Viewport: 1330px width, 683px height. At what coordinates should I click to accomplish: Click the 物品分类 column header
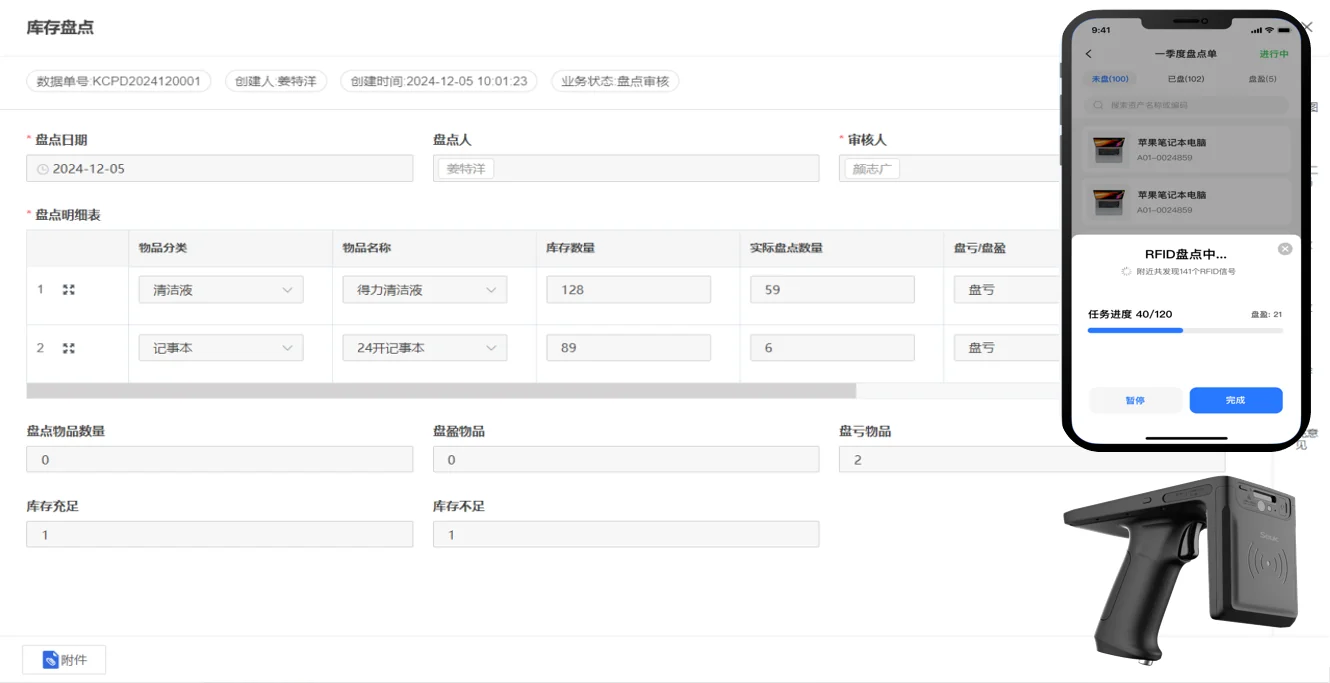pos(163,248)
